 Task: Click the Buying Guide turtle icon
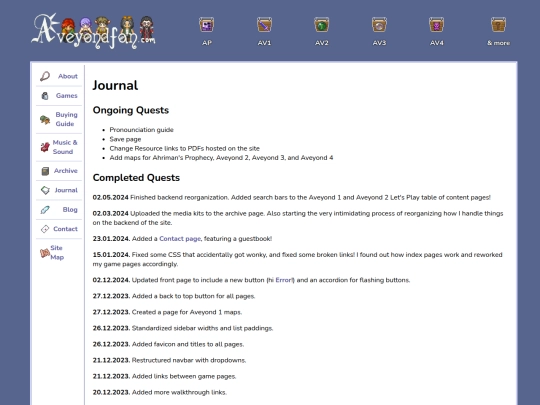coord(45,120)
